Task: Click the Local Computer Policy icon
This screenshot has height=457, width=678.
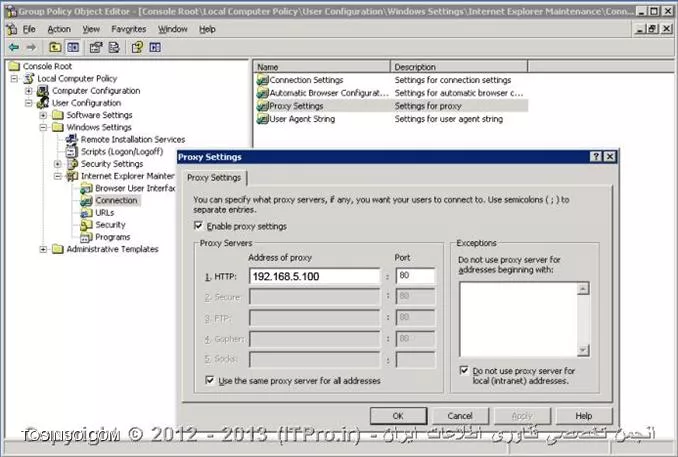Action: (x=29, y=78)
